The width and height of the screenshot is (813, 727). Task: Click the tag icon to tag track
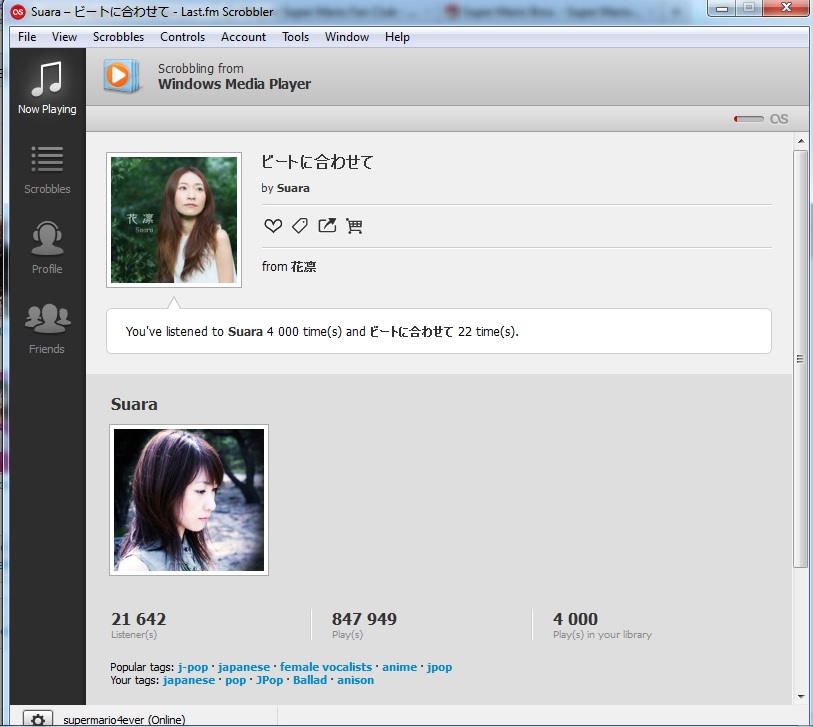tap(299, 226)
